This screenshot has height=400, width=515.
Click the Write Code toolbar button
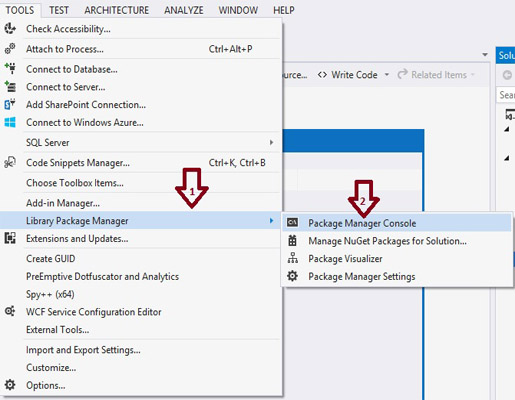(348, 75)
